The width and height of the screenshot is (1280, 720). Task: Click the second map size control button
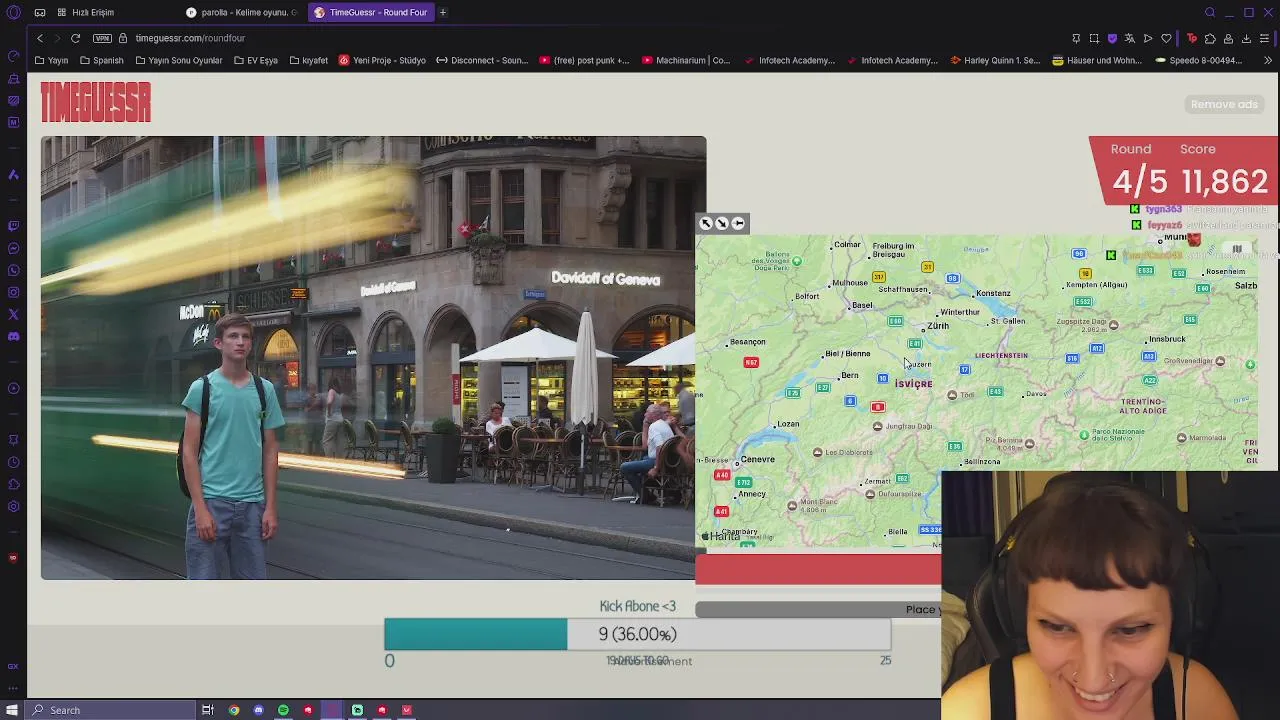point(722,224)
